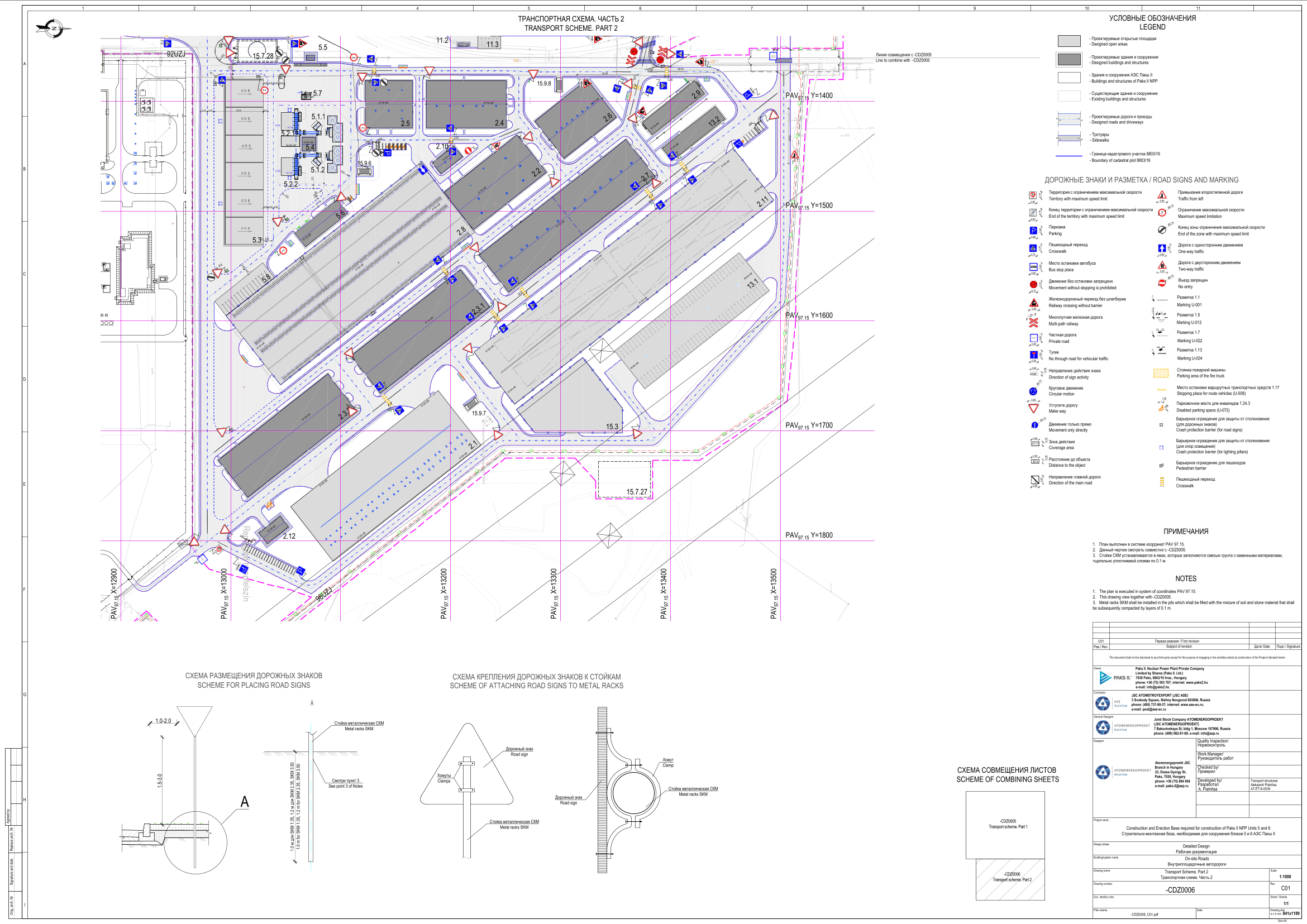This screenshot has height=924, width=1307.
Task: Select the Direction of the main road icon
Action: pos(1034,480)
